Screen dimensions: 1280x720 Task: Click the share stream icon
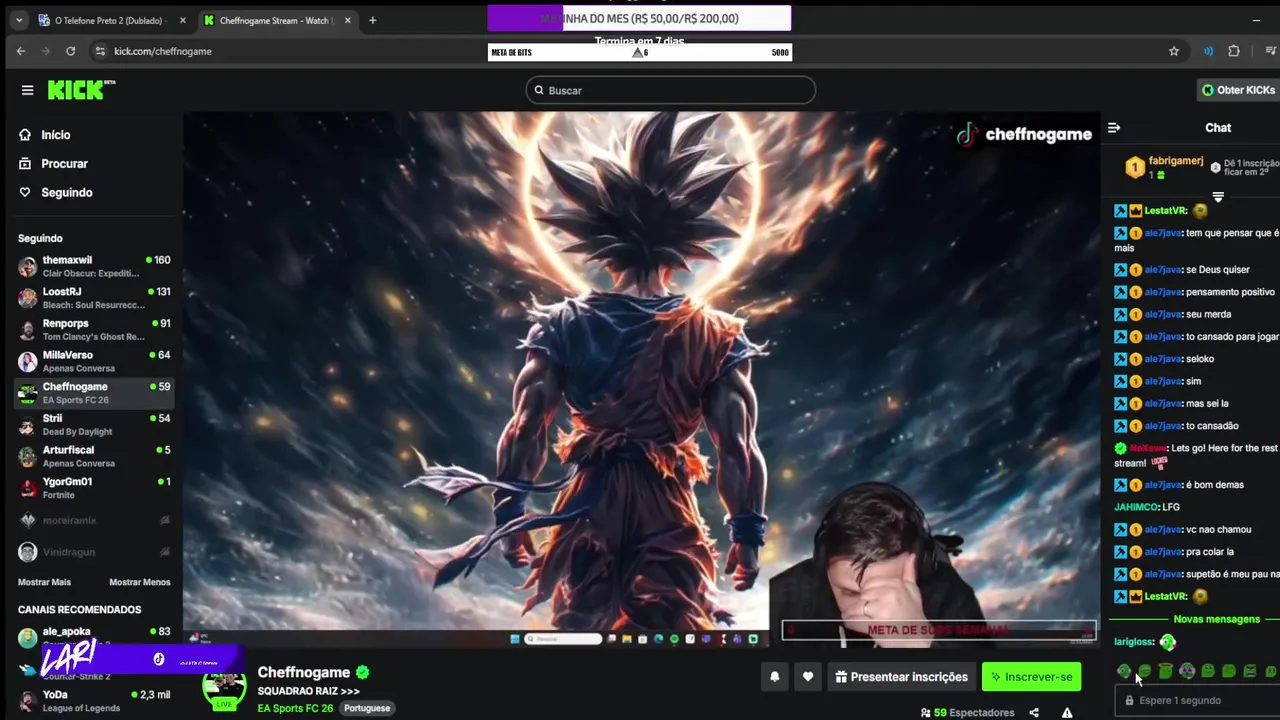(x=1034, y=713)
